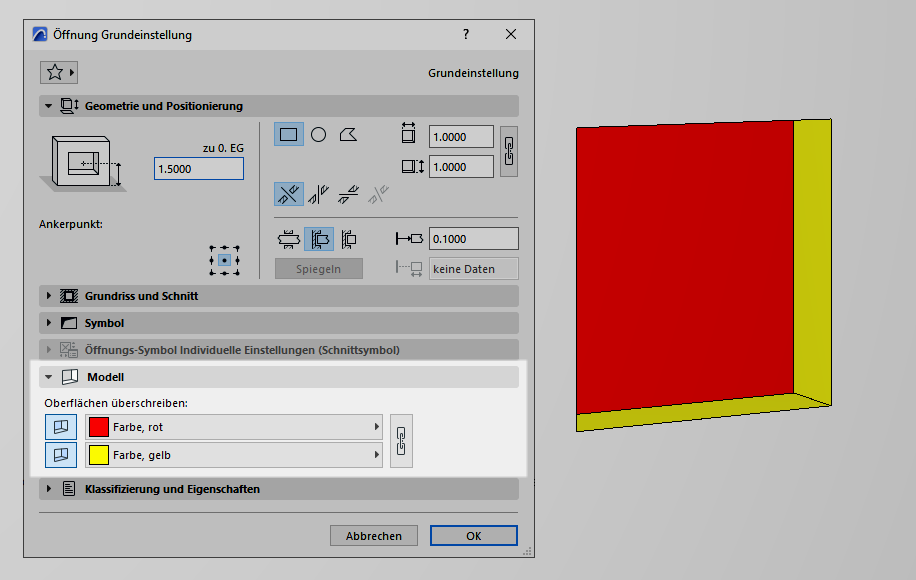The image size is (916, 580).
Task: Click the yellow color swatch
Action: coord(99,455)
